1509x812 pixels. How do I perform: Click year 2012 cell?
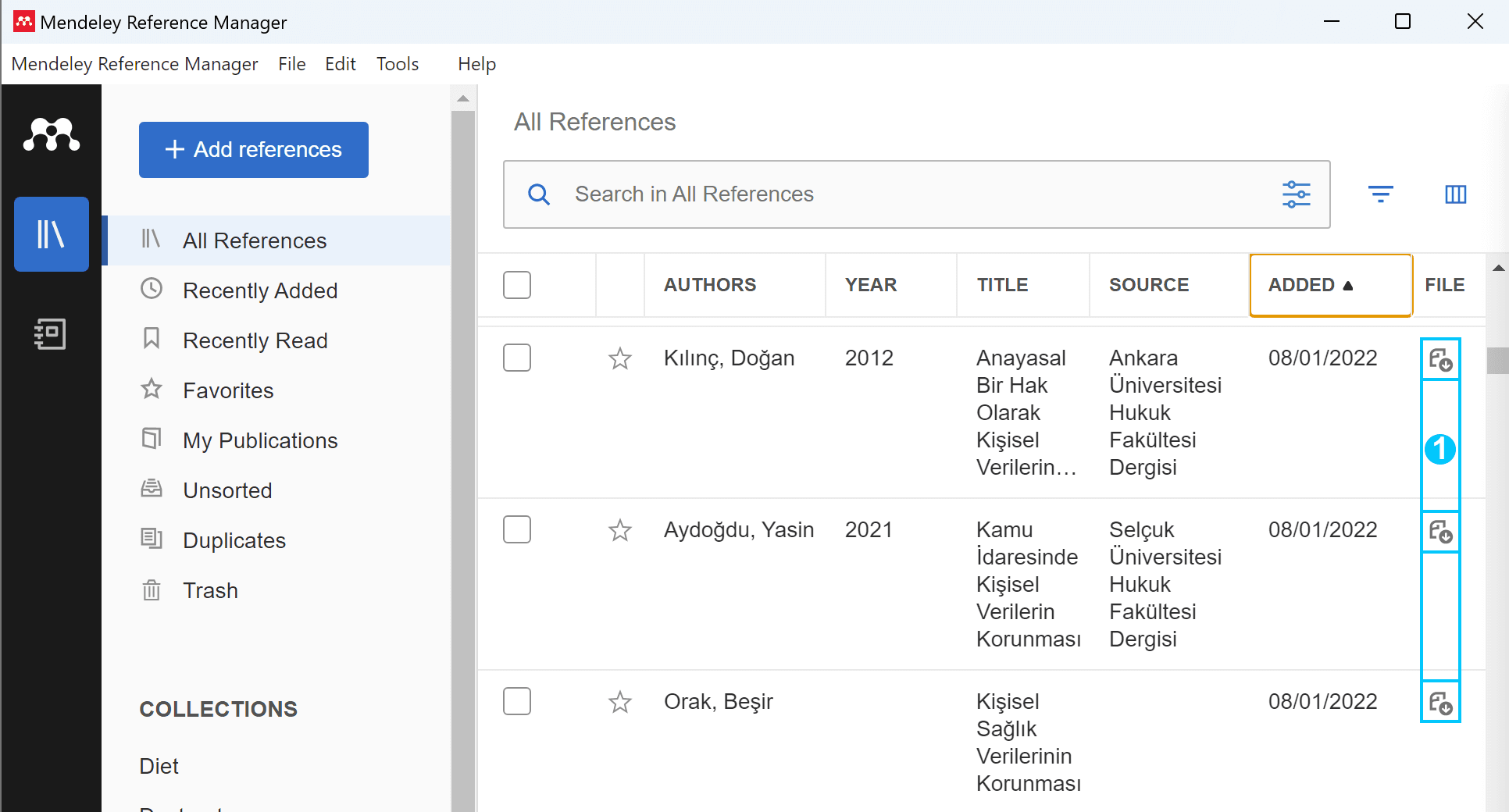coord(869,358)
